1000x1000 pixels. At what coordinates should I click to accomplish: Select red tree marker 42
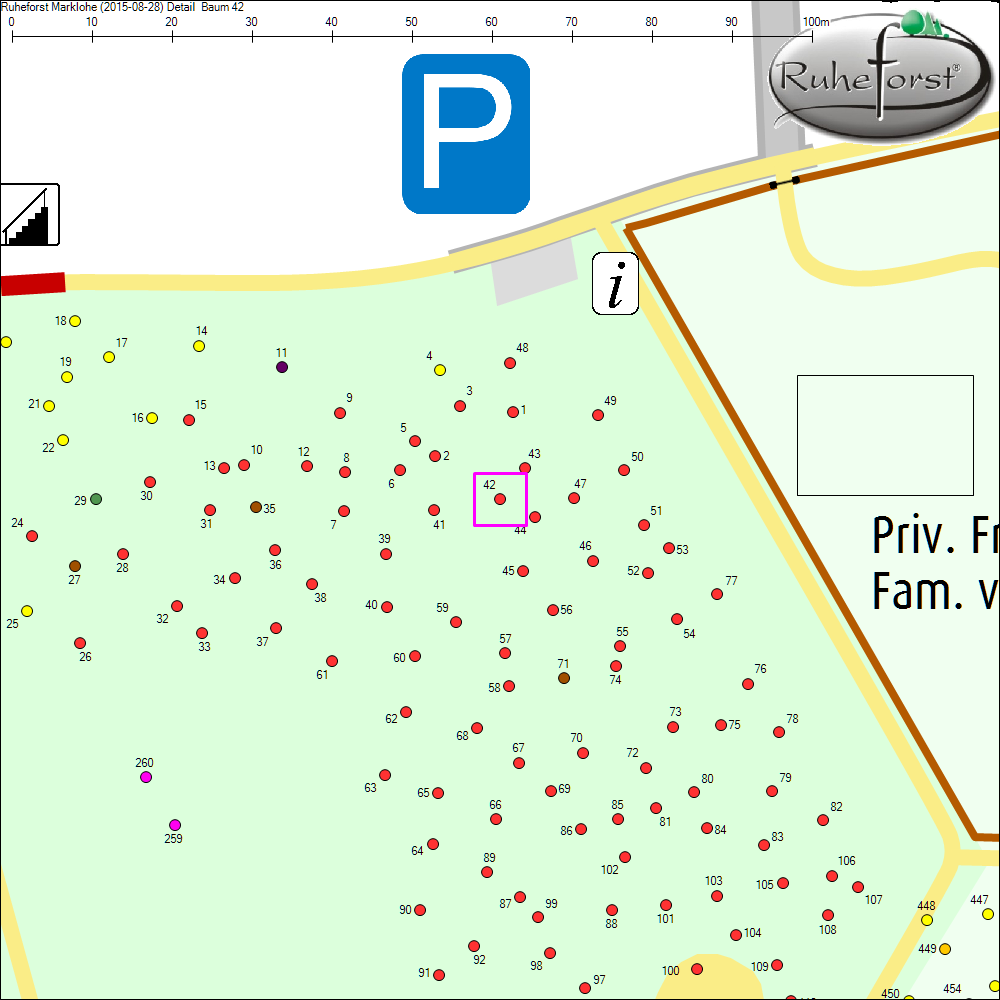coord(500,499)
